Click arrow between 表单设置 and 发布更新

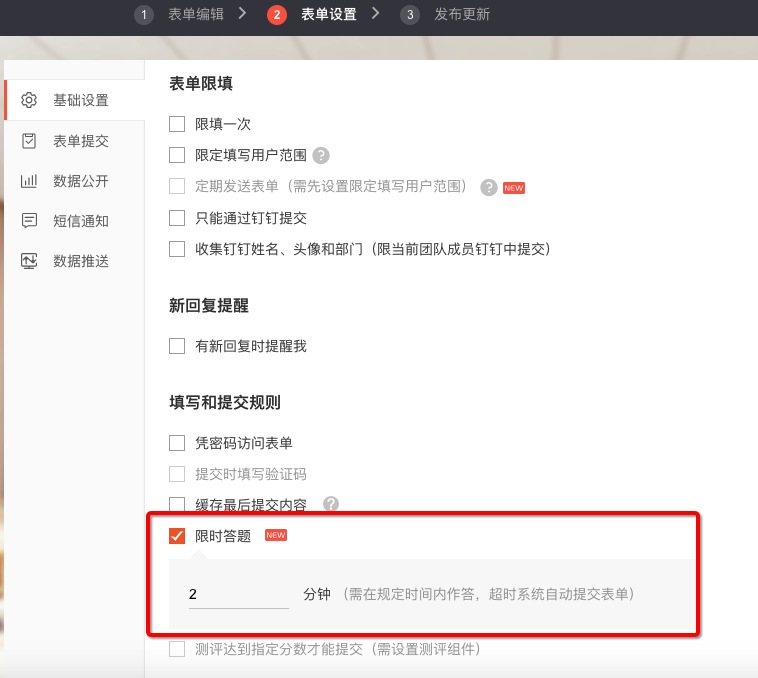click(375, 14)
